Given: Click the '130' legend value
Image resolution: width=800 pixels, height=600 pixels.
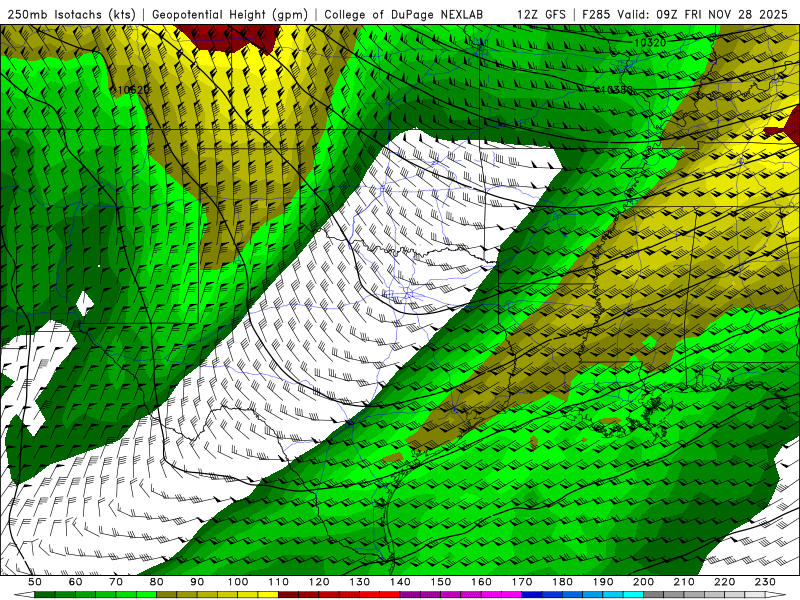Looking at the screenshot, I should coord(360,582).
